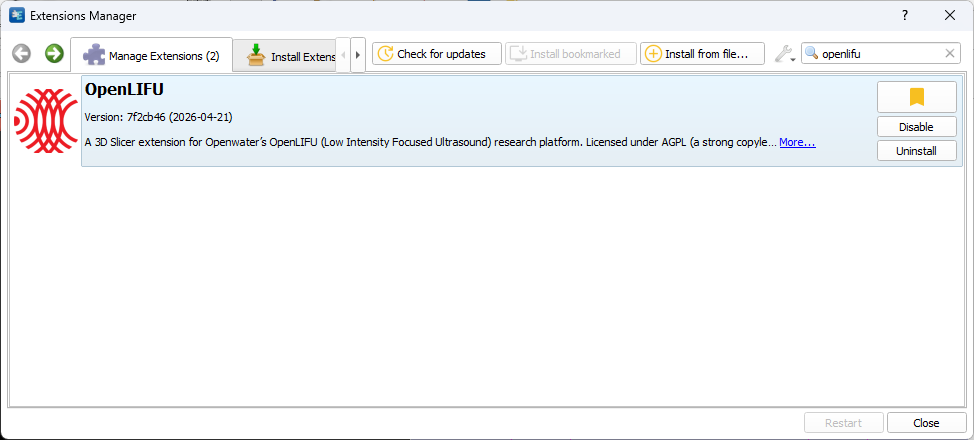Viewport: 974px width, 440px height.
Task: Focus the openlifu search field
Action: [x=881, y=54]
